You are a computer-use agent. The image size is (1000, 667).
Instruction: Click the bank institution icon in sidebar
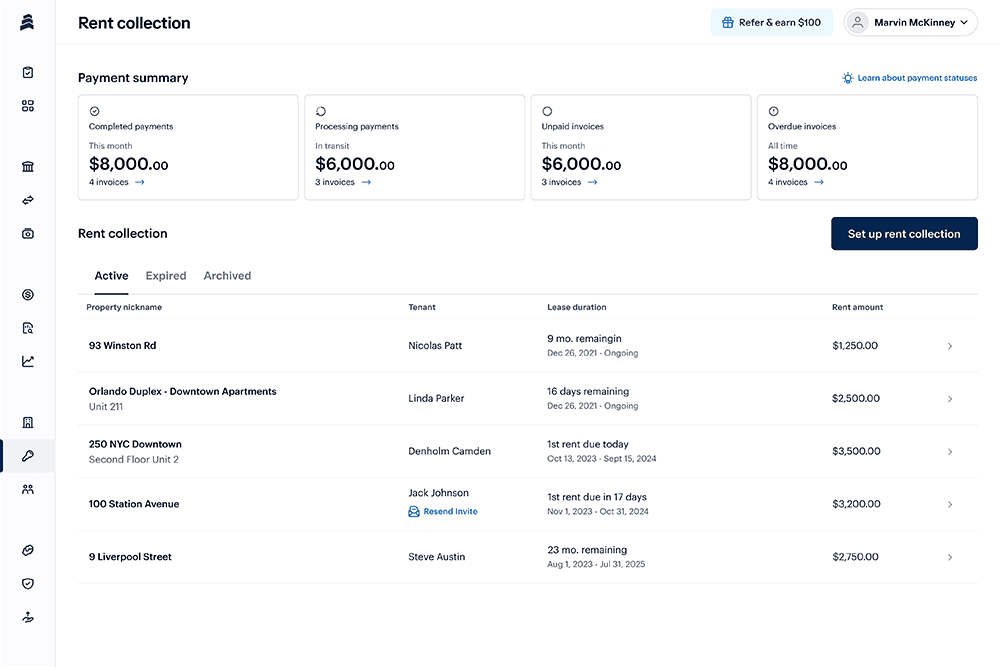[27, 166]
